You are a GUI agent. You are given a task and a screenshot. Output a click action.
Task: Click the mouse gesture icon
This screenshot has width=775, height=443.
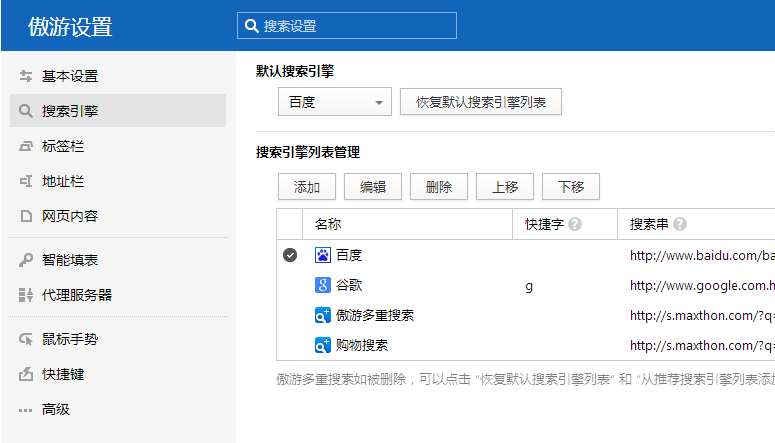point(26,339)
